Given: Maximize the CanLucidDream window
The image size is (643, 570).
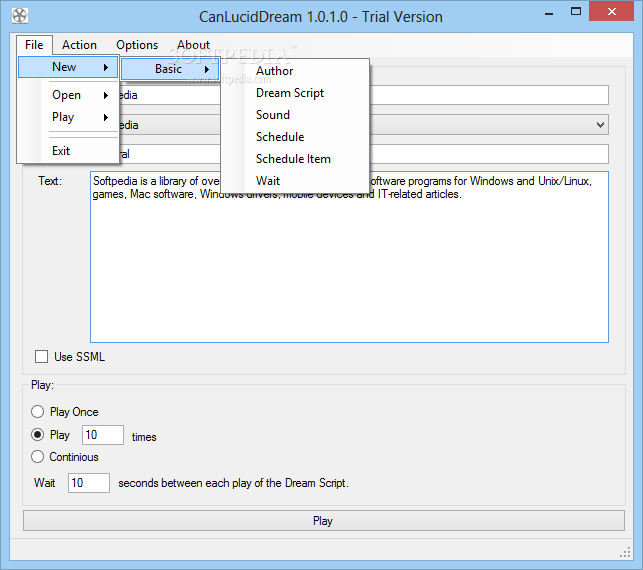Looking at the screenshot, I should (x=576, y=11).
